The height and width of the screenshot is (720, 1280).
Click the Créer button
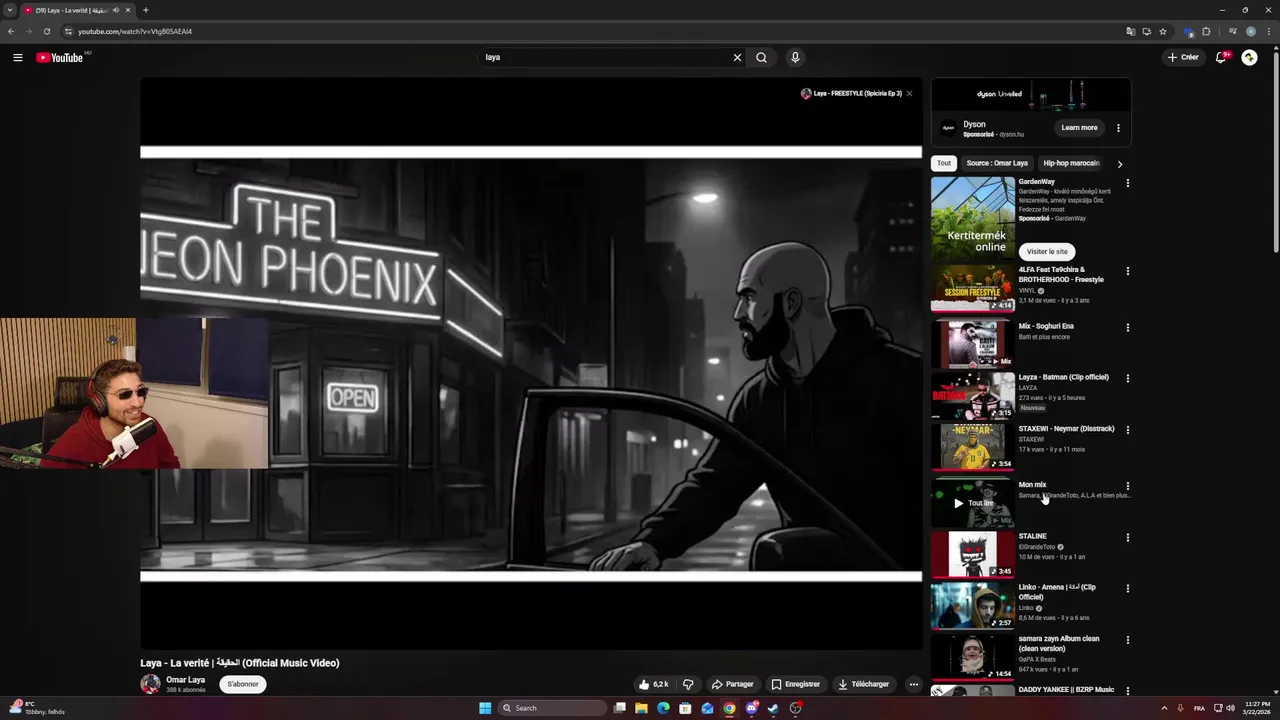click(x=1183, y=57)
